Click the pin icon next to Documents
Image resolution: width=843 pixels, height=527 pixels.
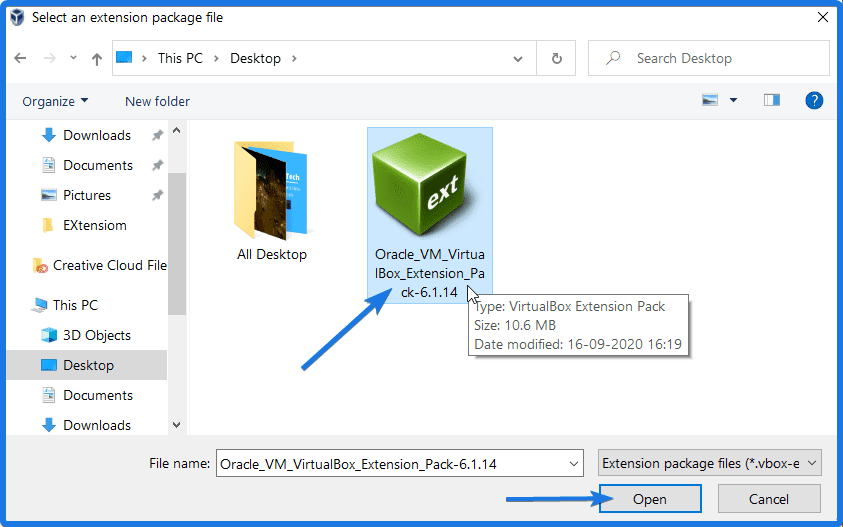click(x=157, y=165)
